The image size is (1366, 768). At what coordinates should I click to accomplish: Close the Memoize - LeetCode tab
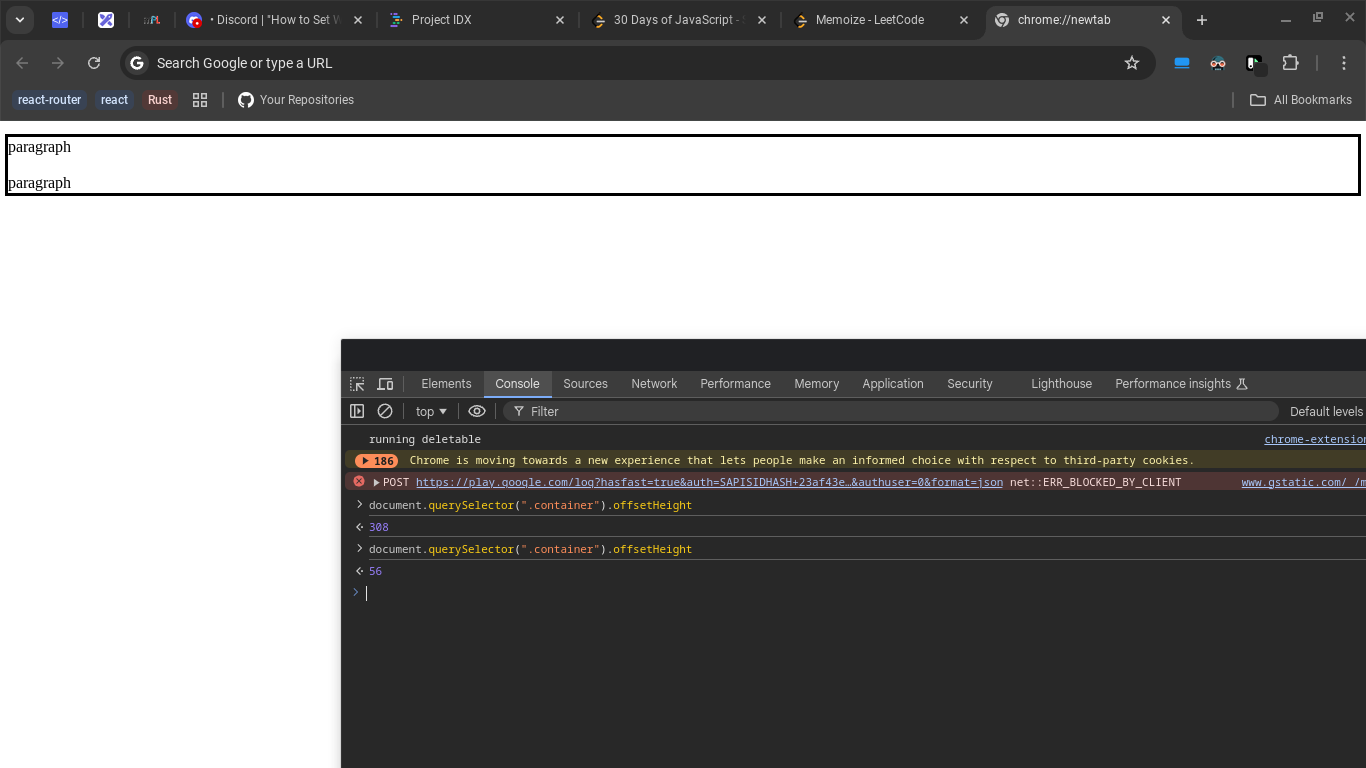[x=964, y=20]
